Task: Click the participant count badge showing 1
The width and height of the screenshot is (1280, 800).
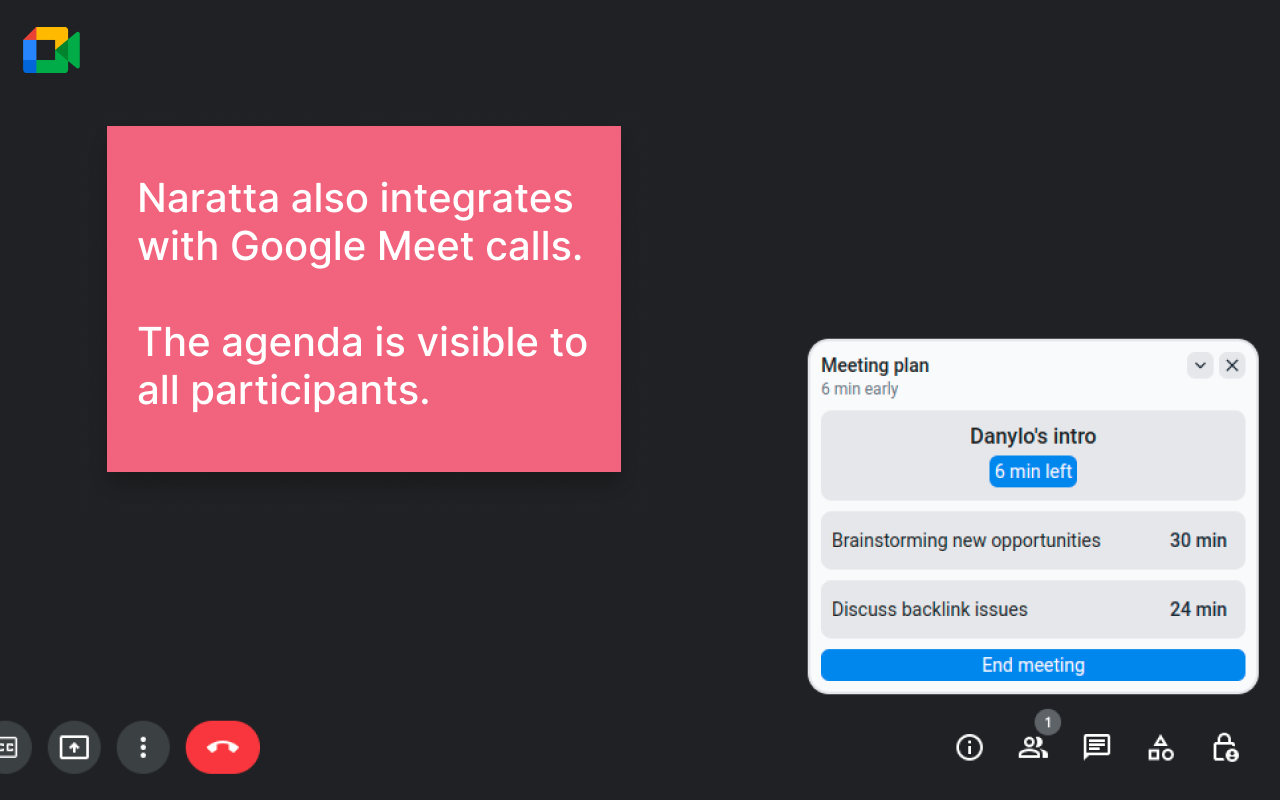Action: 1047,722
